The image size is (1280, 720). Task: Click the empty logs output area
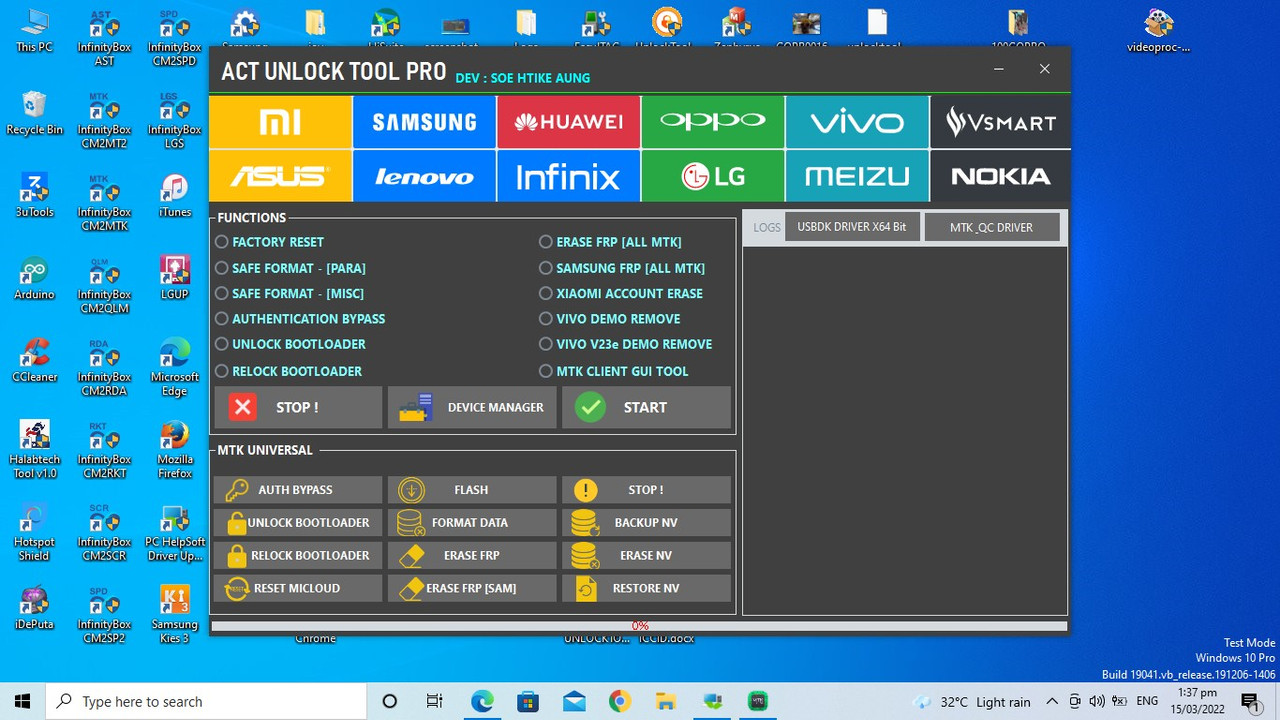[x=905, y=430]
